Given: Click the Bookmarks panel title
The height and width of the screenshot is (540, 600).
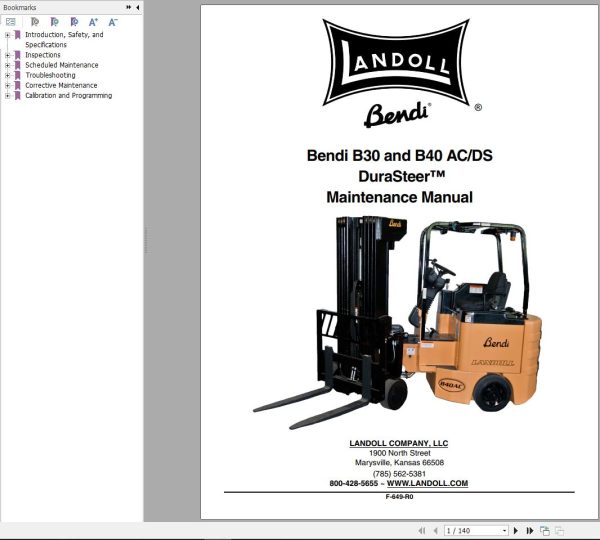Looking at the screenshot, I should click(x=20, y=7).
